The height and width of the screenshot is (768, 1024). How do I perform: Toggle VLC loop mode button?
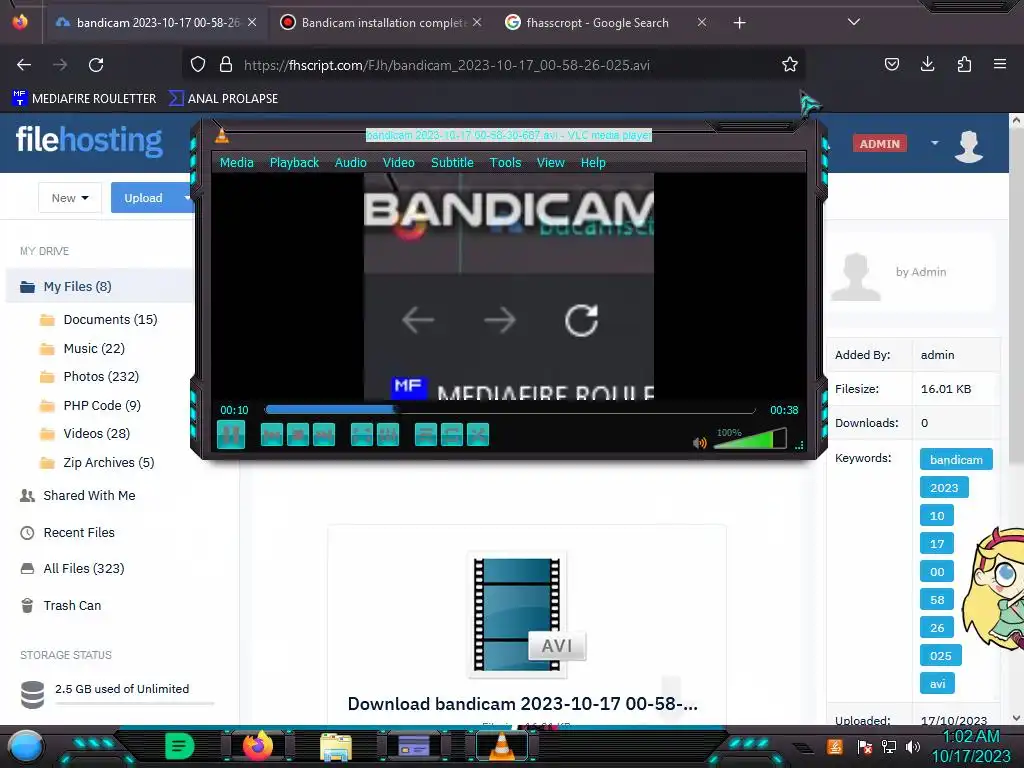452,435
